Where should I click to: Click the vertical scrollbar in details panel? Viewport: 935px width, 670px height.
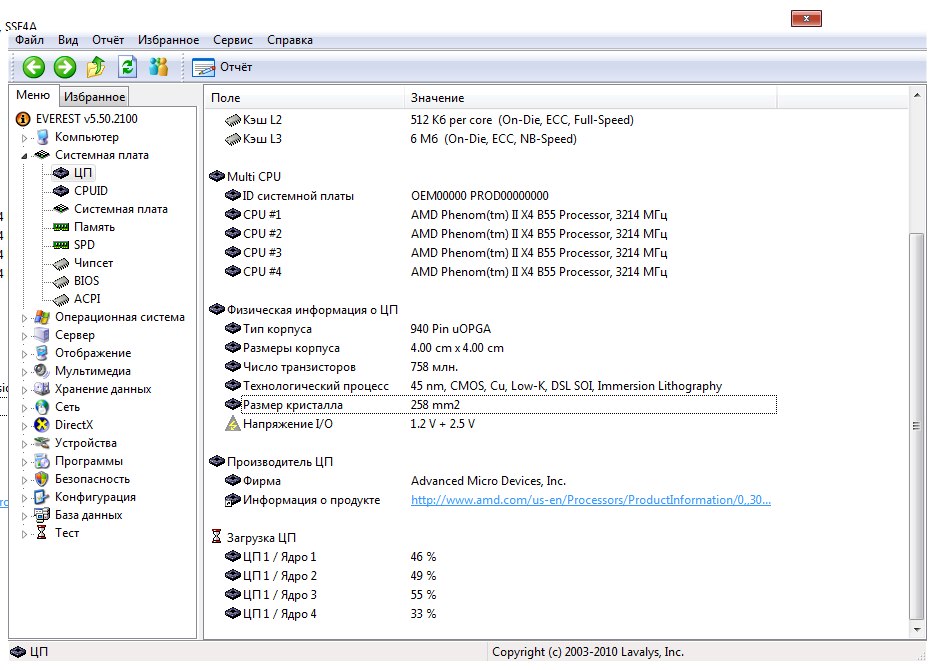click(x=916, y=425)
